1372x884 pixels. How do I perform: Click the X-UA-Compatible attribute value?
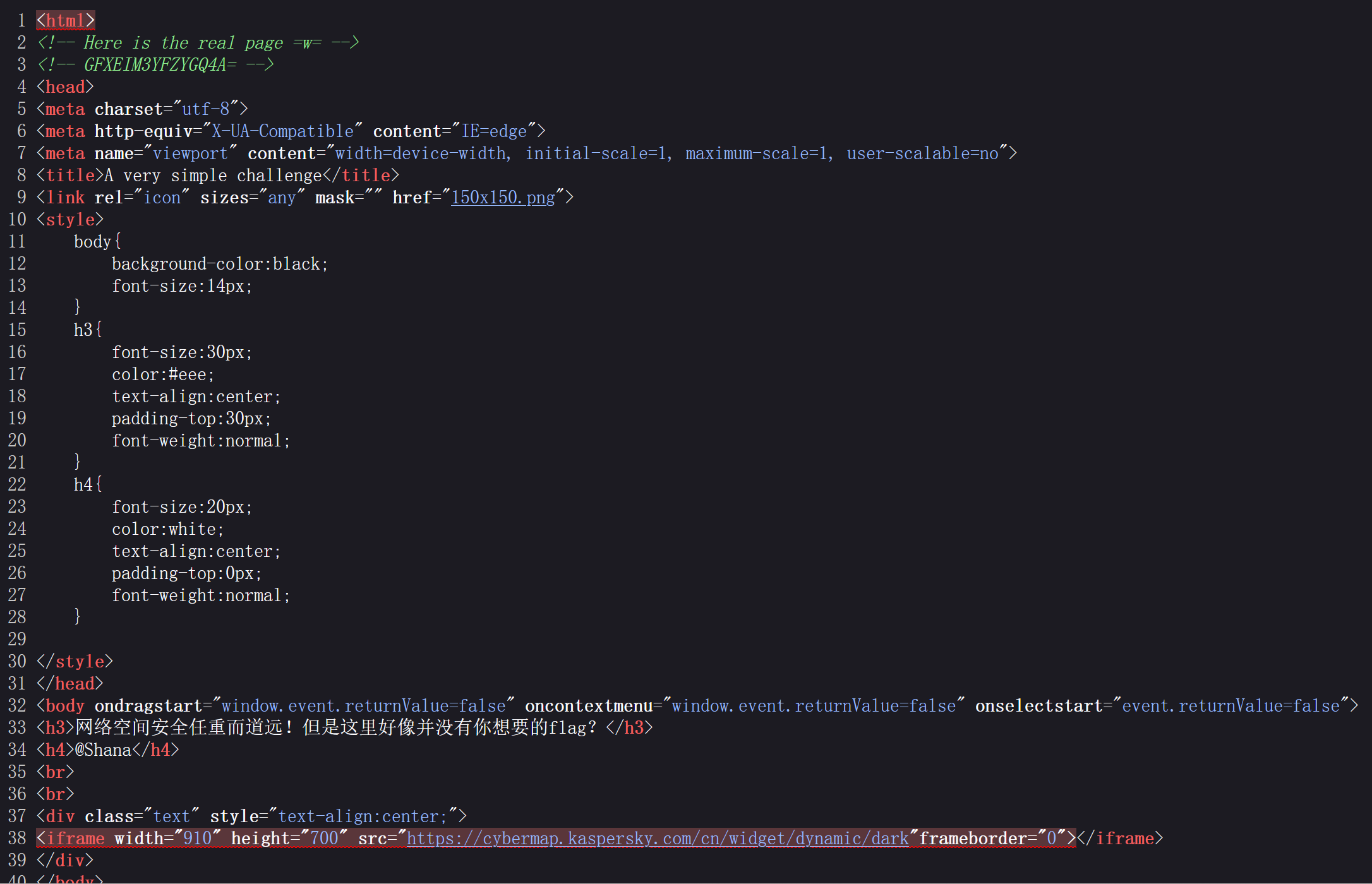point(282,131)
